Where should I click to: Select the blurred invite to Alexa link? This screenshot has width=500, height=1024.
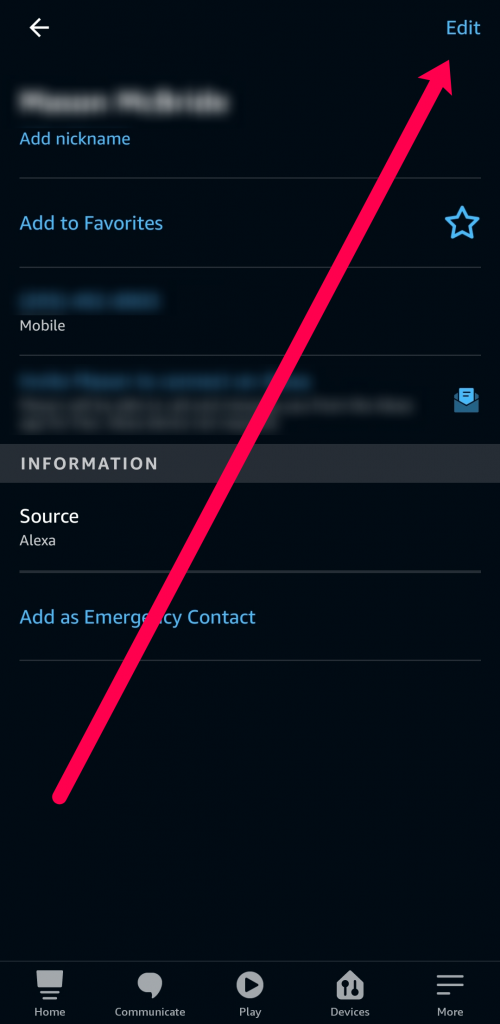[x=164, y=381]
